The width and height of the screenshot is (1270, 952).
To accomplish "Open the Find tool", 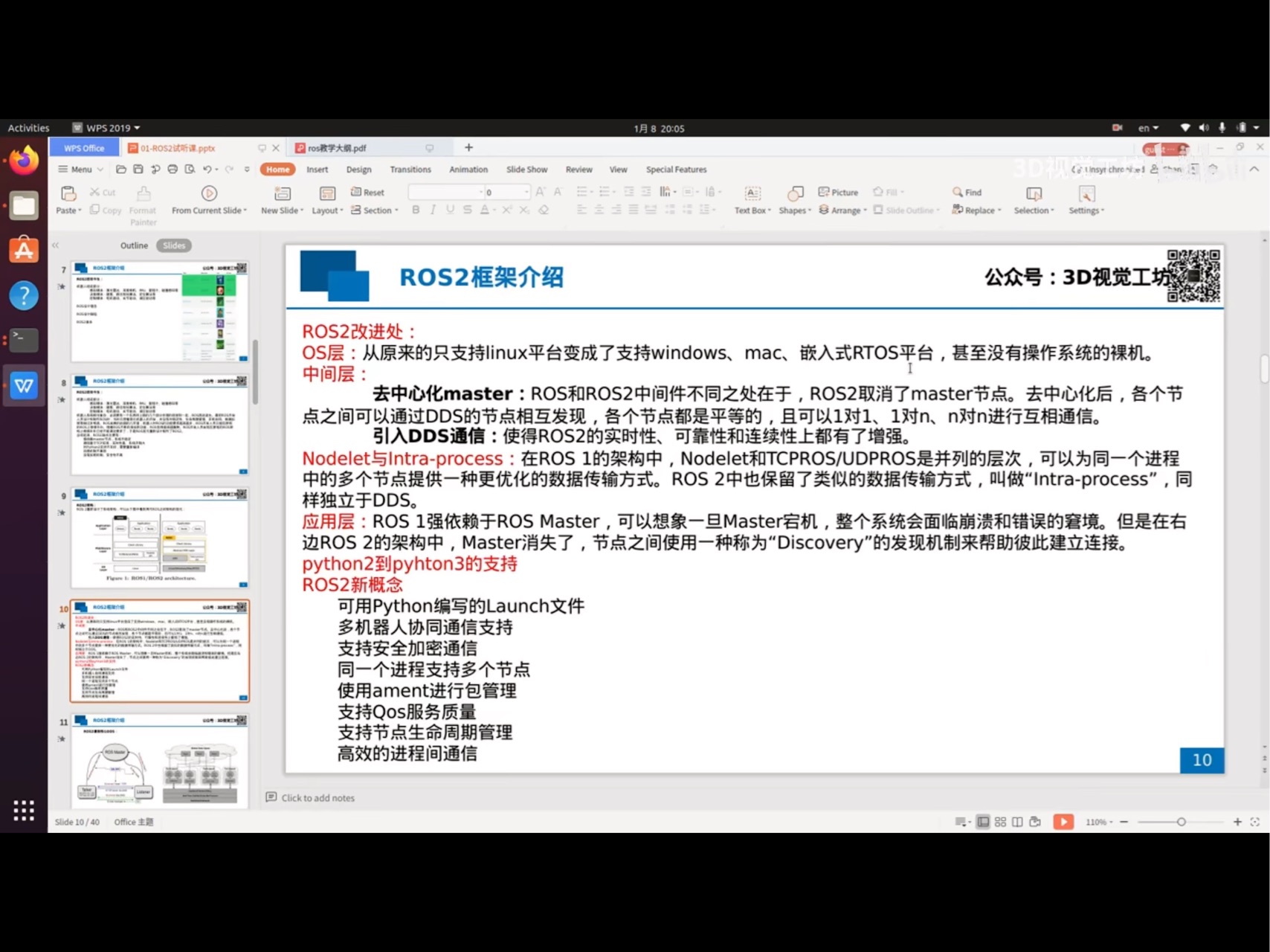I will click(967, 192).
